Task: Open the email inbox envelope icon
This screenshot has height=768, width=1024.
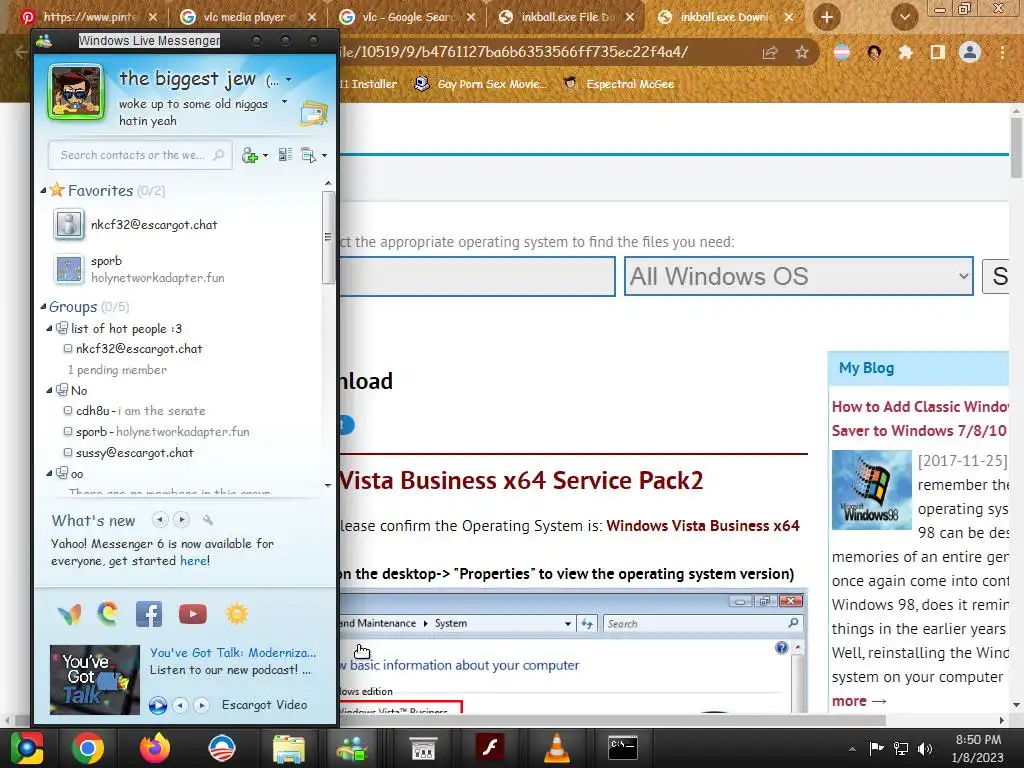Action: click(314, 114)
